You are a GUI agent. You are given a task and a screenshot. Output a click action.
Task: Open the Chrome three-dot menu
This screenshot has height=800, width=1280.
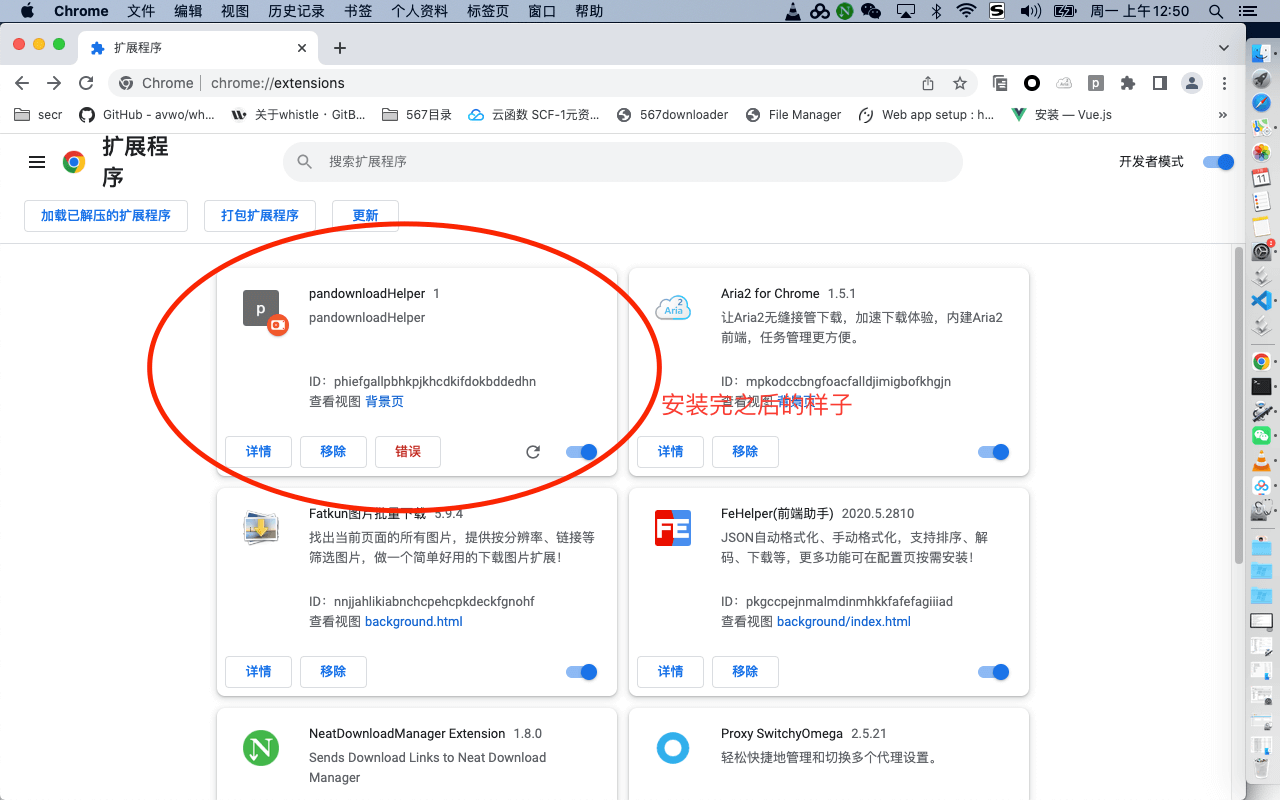(x=1224, y=83)
